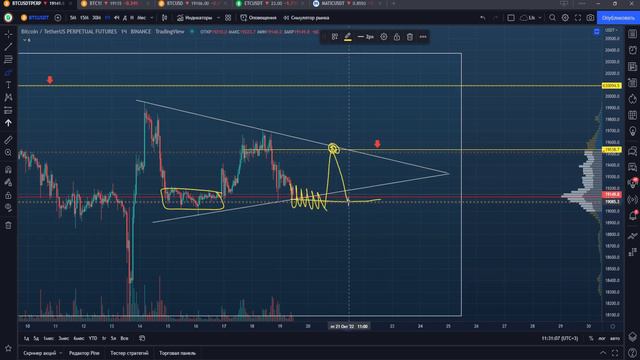This screenshot has width=640, height=360.
Task: Take a chart snapshot with camera
Action: point(591,18)
